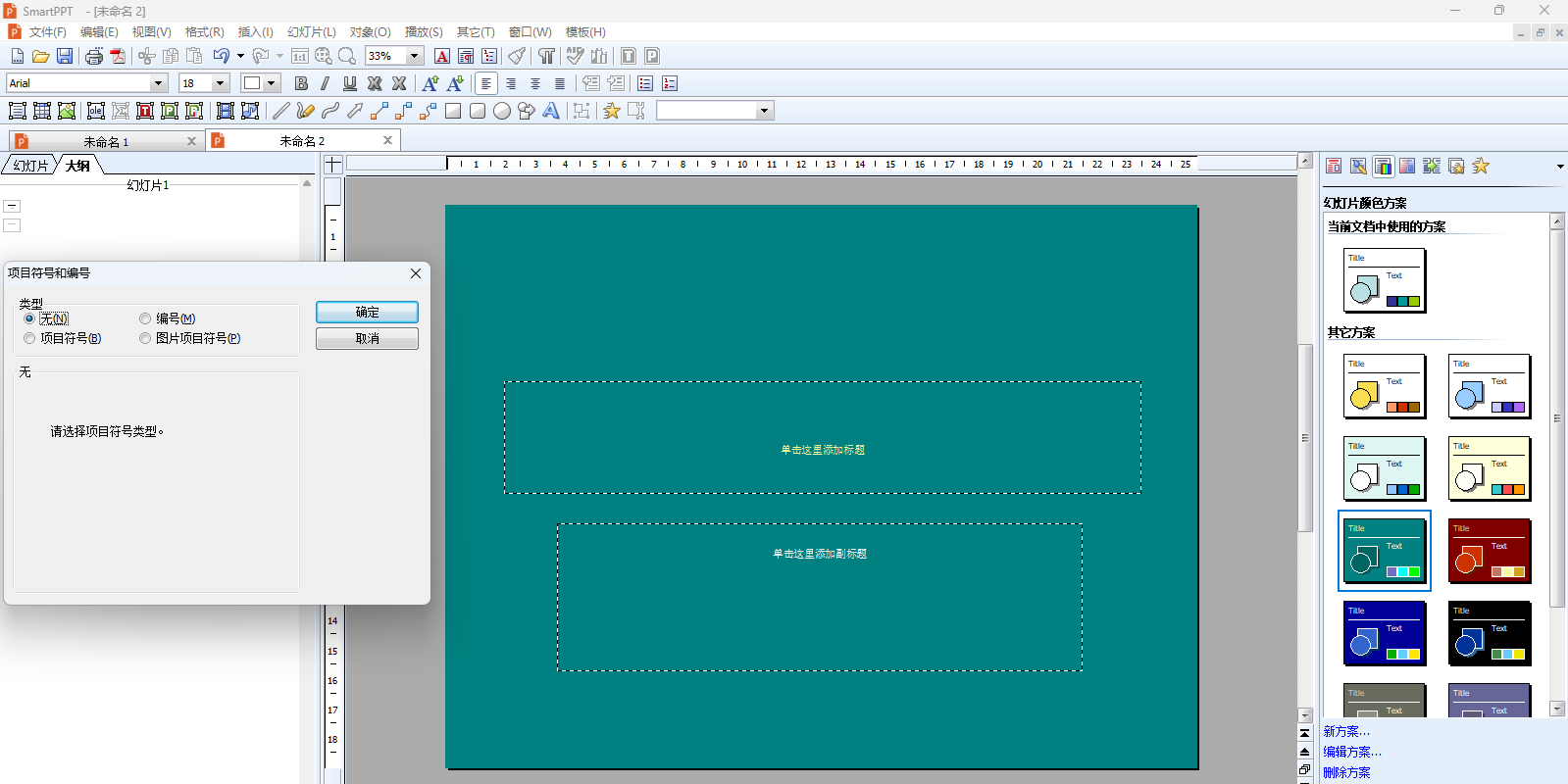The image size is (1568, 784).
Task: Pick the dark red color scheme thumbnail
Action: pyautogui.click(x=1489, y=551)
